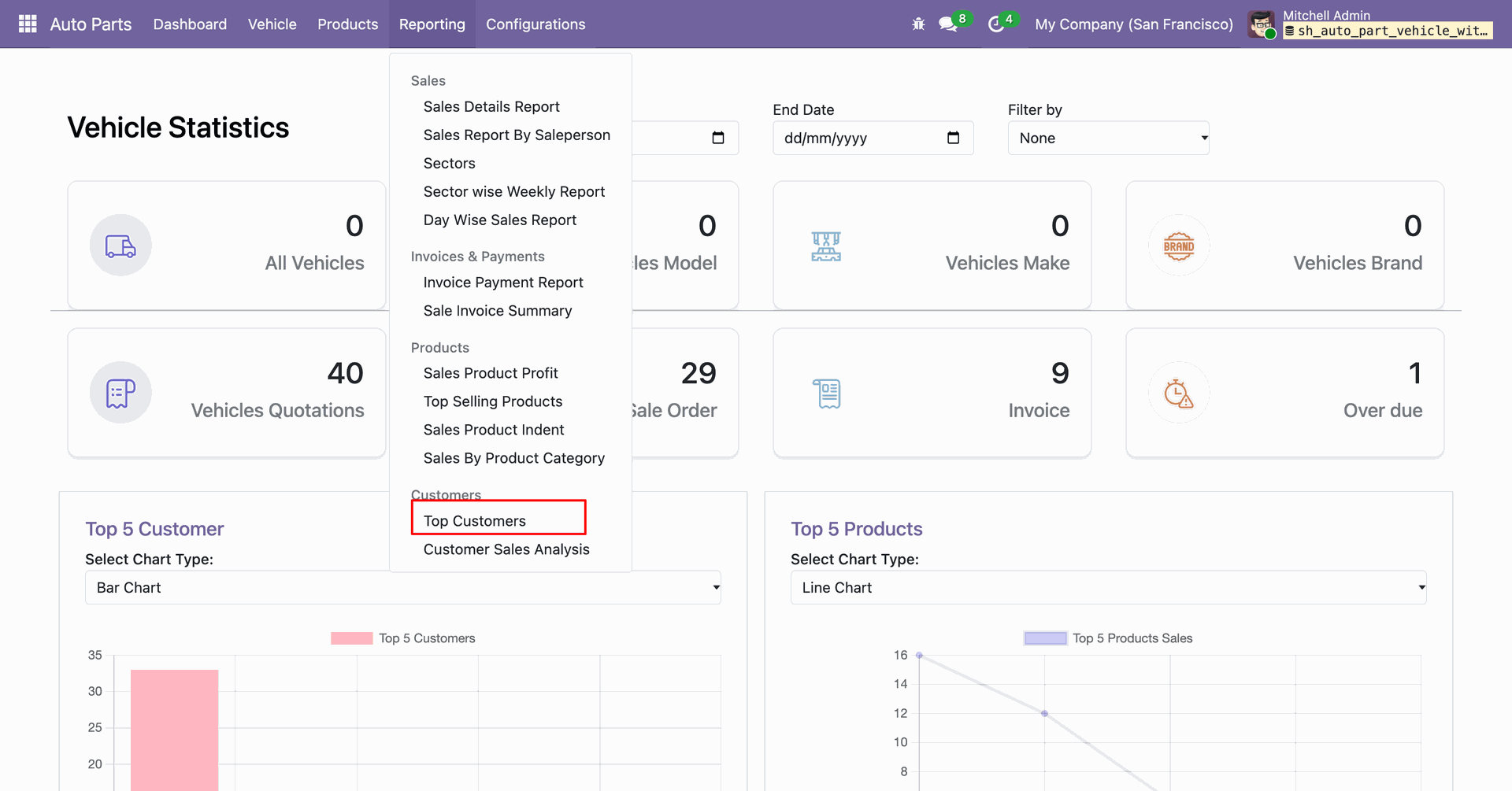Click the Vehicles Quotations icon
This screenshot has height=791, width=1512.
120,393
